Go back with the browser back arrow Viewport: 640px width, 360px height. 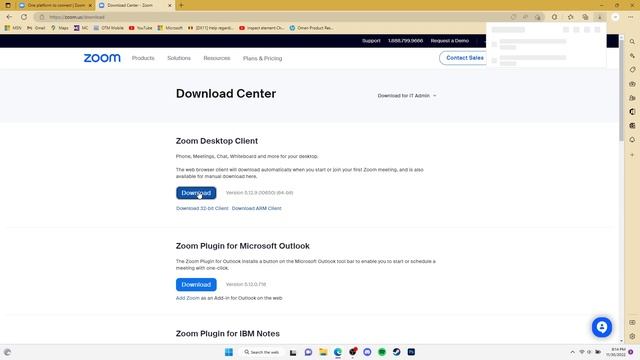9,17
